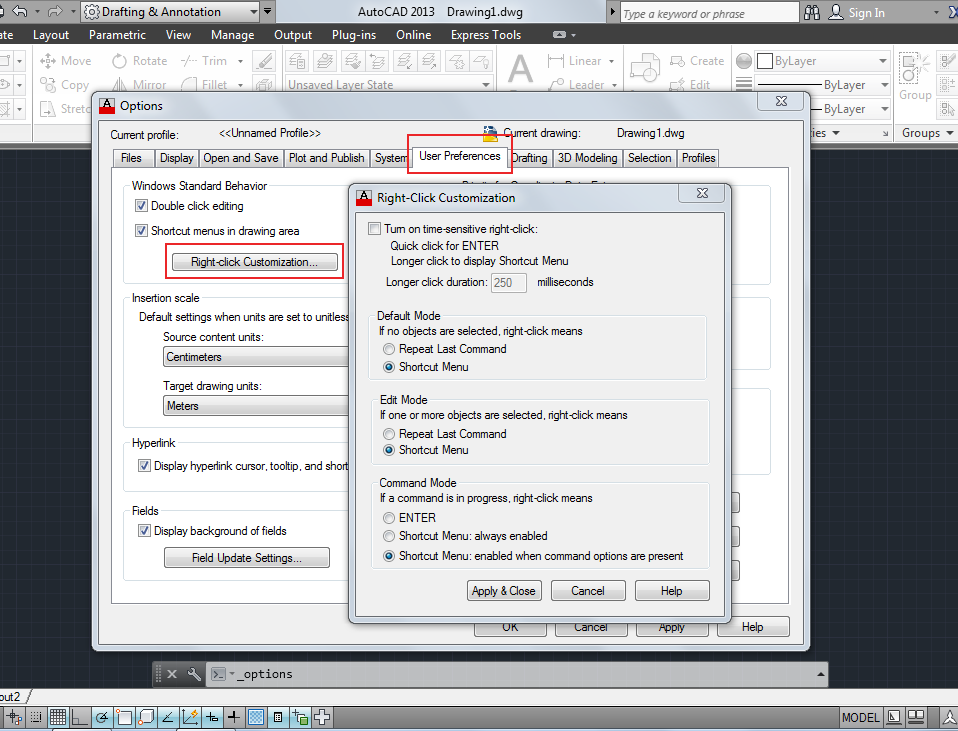Screen dimensions: 958x731
Task: Switch to the Open and Save tab
Action: pyautogui.click(x=240, y=158)
